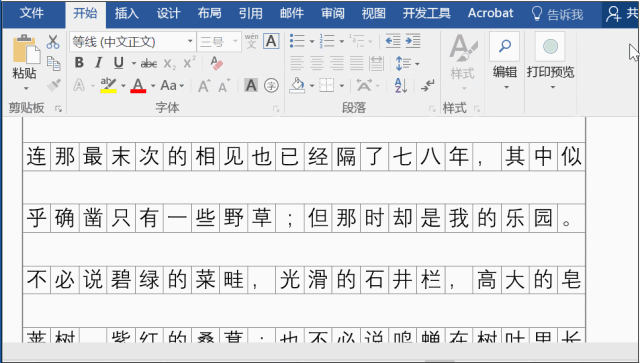Click the shading paint bucket icon
This screenshot has height=363, width=640.
click(x=298, y=85)
